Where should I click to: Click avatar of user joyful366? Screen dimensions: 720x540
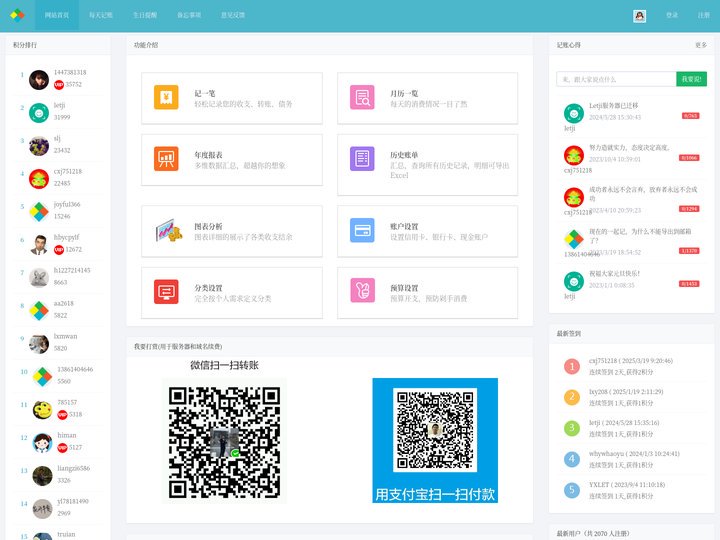(39, 212)
